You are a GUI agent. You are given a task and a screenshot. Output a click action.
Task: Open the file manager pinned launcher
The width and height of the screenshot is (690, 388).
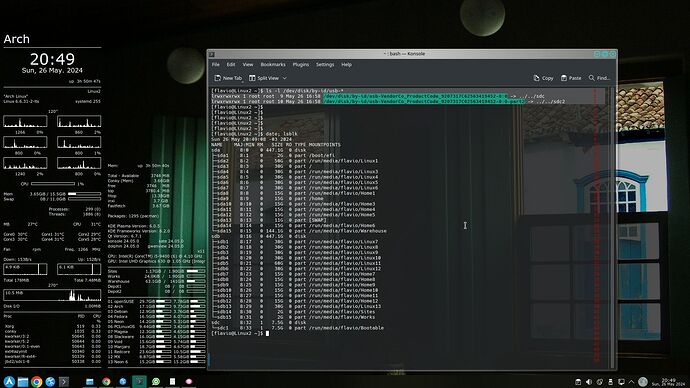point(23,381)
